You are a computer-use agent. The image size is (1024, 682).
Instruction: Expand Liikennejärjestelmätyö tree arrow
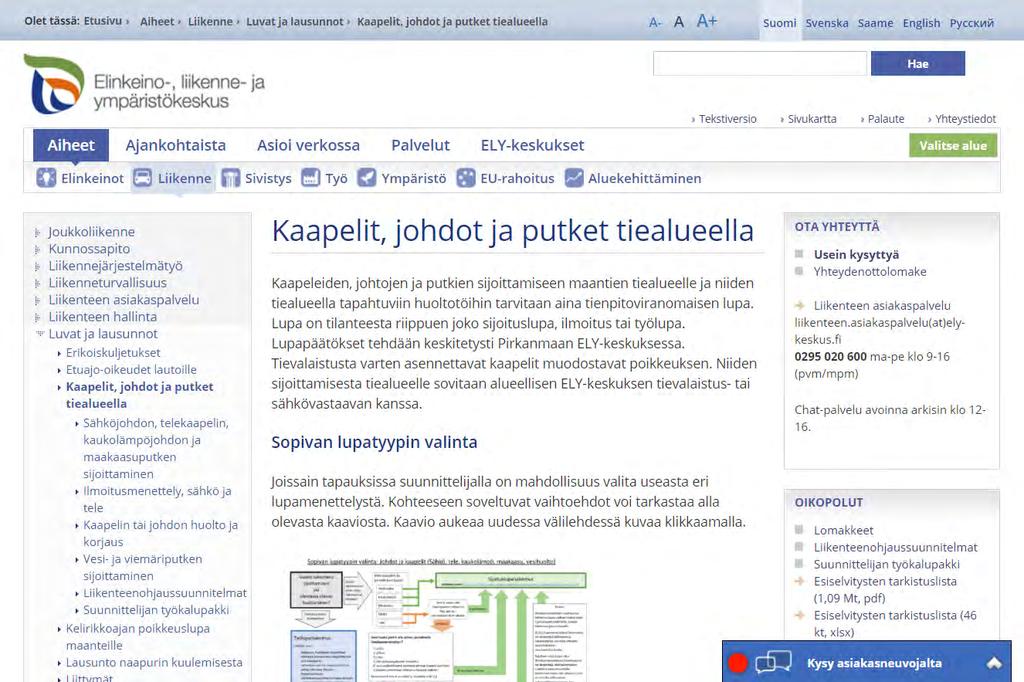pyautogui.click(x=37, y=266)
